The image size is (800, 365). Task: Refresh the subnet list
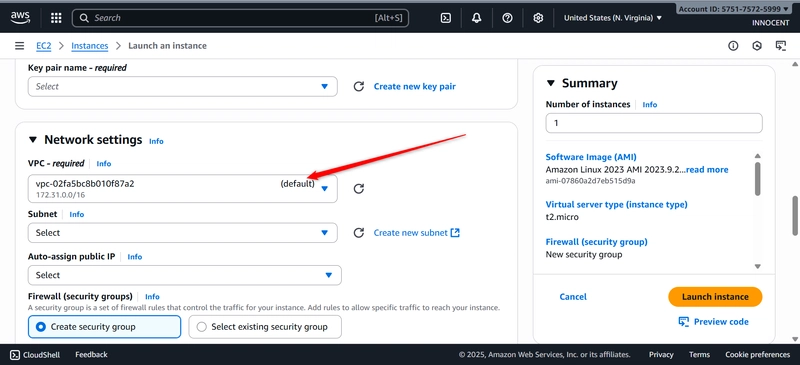(x=359, y=233)
